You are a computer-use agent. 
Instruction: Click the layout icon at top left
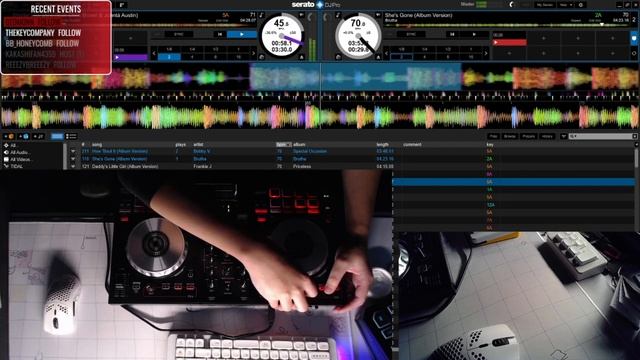[122, 5]
